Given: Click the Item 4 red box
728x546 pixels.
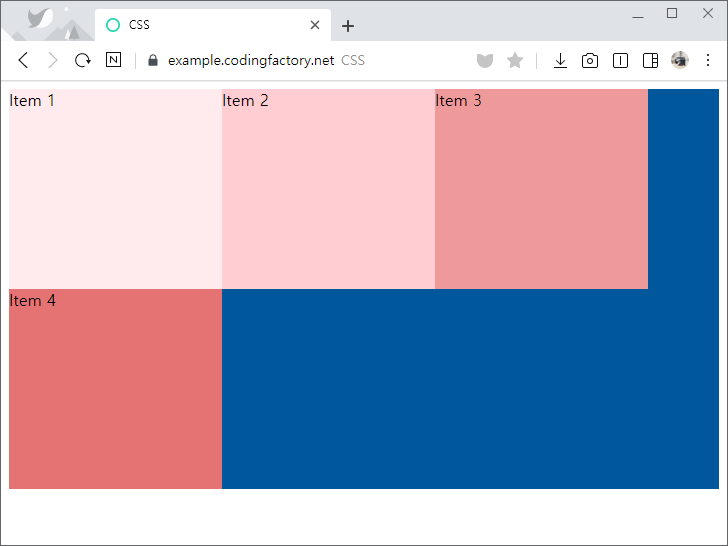Looking at the screenshot, I should [x=115, y=389].
